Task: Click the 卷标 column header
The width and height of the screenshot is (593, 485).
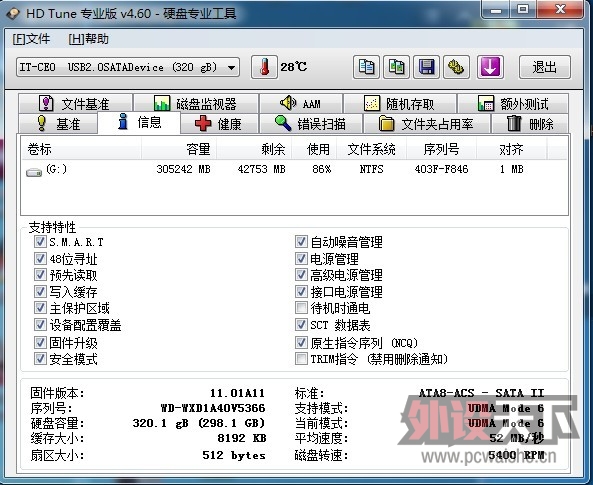Action: [x=81, y=149]
